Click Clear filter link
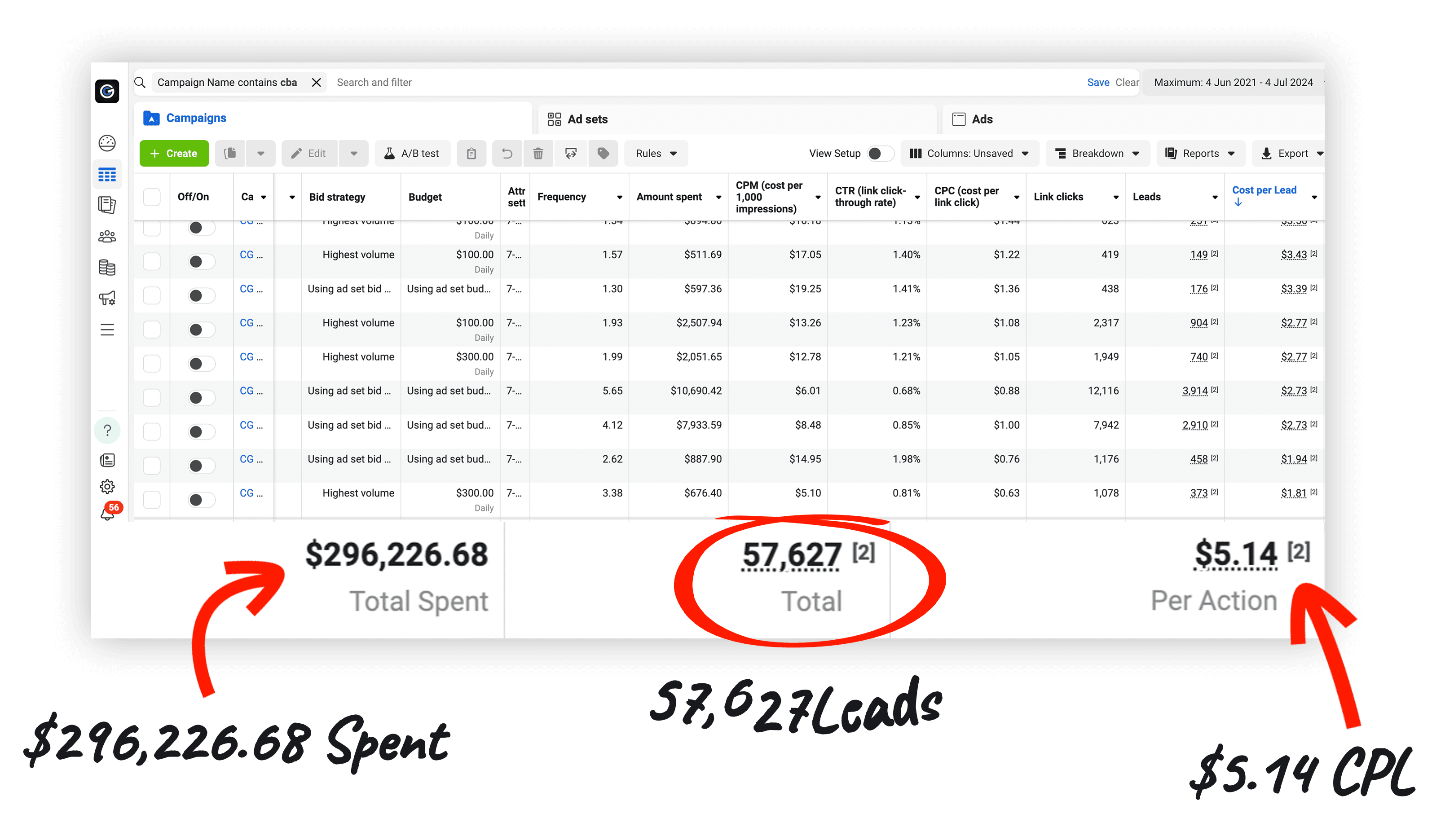The image size is (1454, 840). coord(1127,83)
